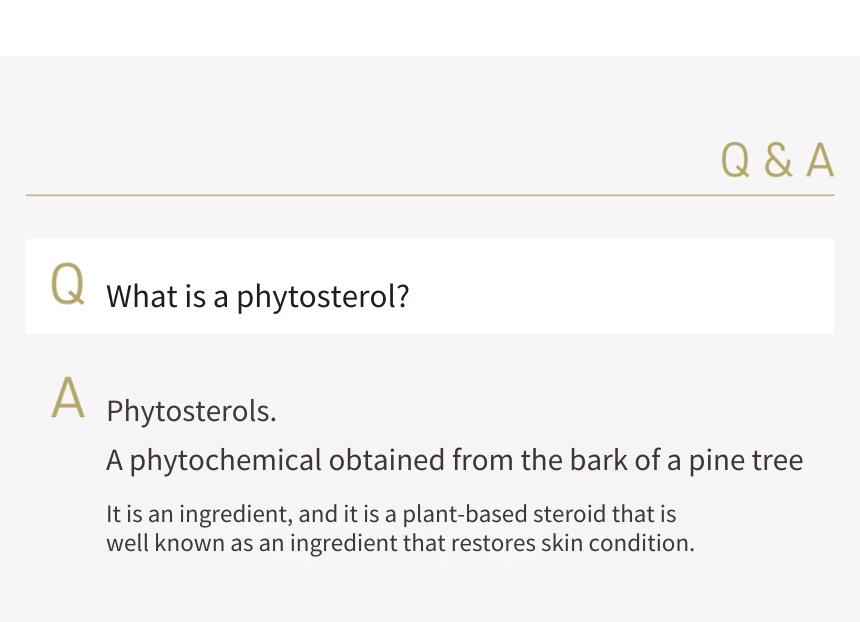Click the white strip above the section
The height and width of the screenshot is (622, 860).
[x=429, y=27]
